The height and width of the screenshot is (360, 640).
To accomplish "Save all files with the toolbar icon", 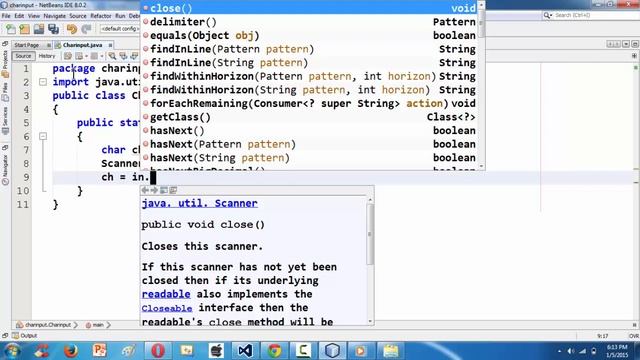I will (53, 29).
